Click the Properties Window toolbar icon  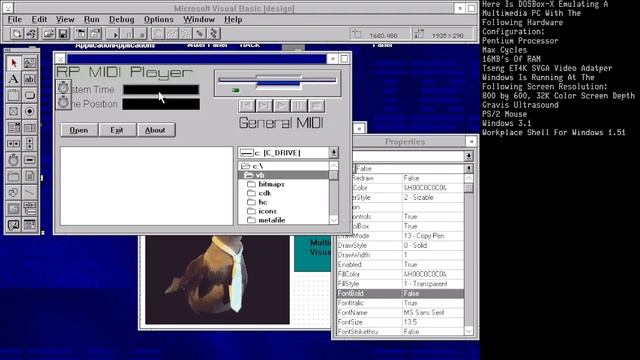point(95,33)
